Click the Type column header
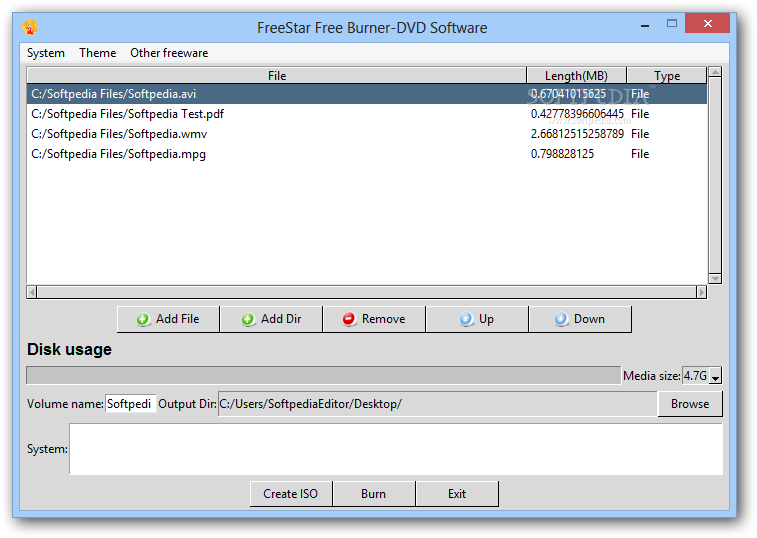The height and width of the screenshot is (538, 757). tap(667, 75)
